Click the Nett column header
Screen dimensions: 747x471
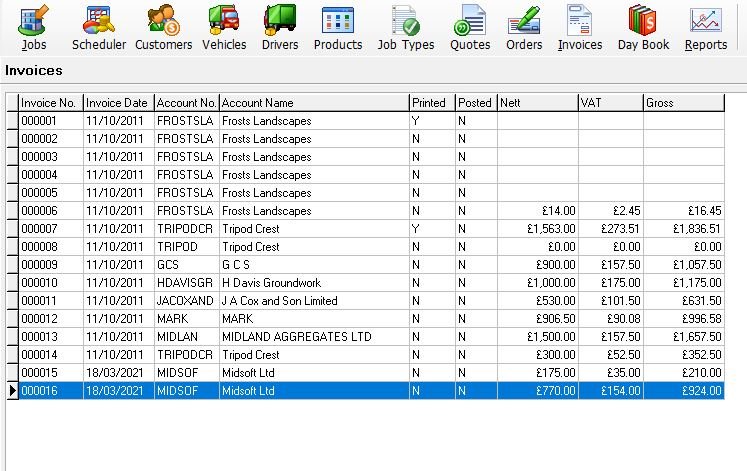tap(538, 103)
